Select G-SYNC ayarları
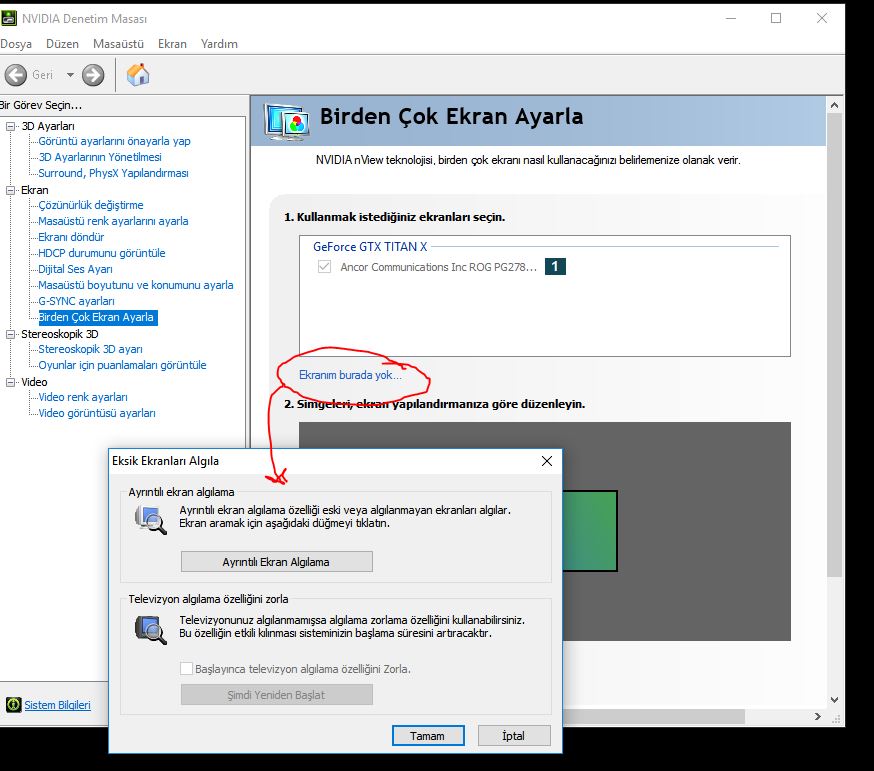The width and height of the screenshot is (874, 771). tap(76, 301)
